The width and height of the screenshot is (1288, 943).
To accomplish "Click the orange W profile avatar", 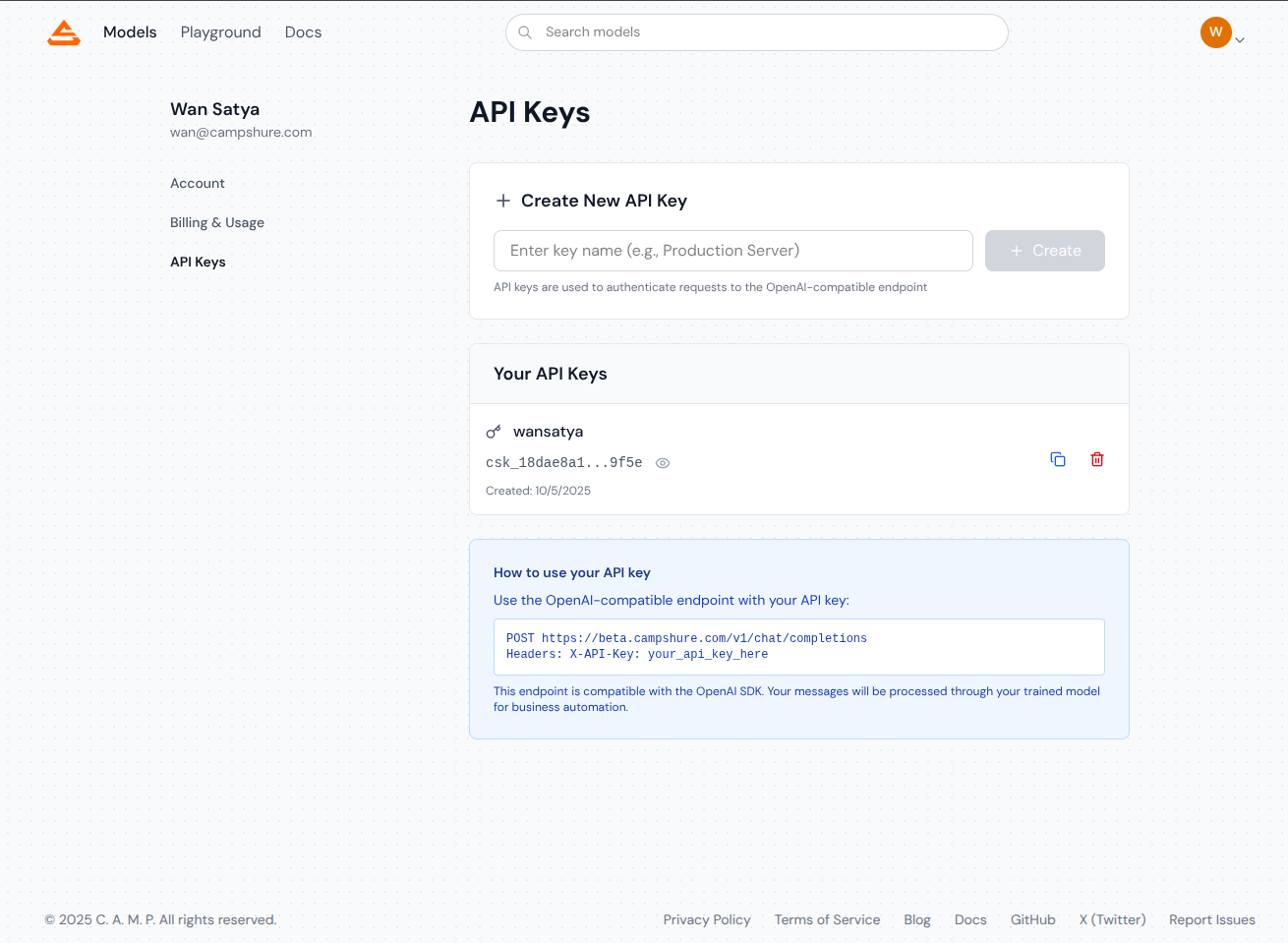I will pyautogui.click(x=1215, y=32).
